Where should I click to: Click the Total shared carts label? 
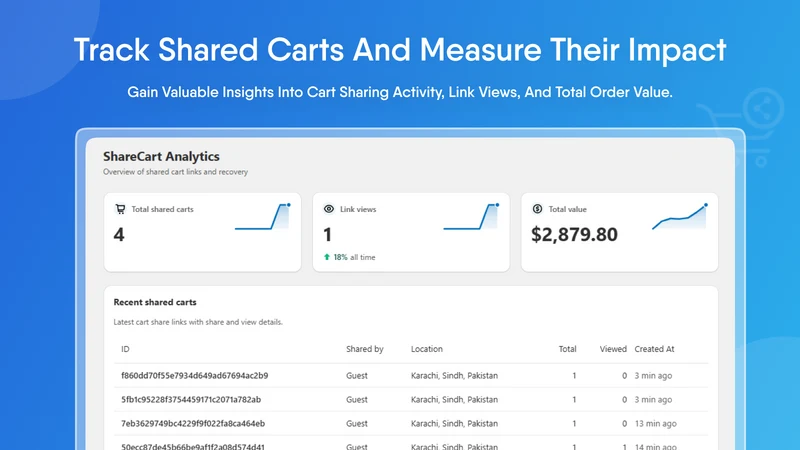pyautogui.click(x=162, y=209)
